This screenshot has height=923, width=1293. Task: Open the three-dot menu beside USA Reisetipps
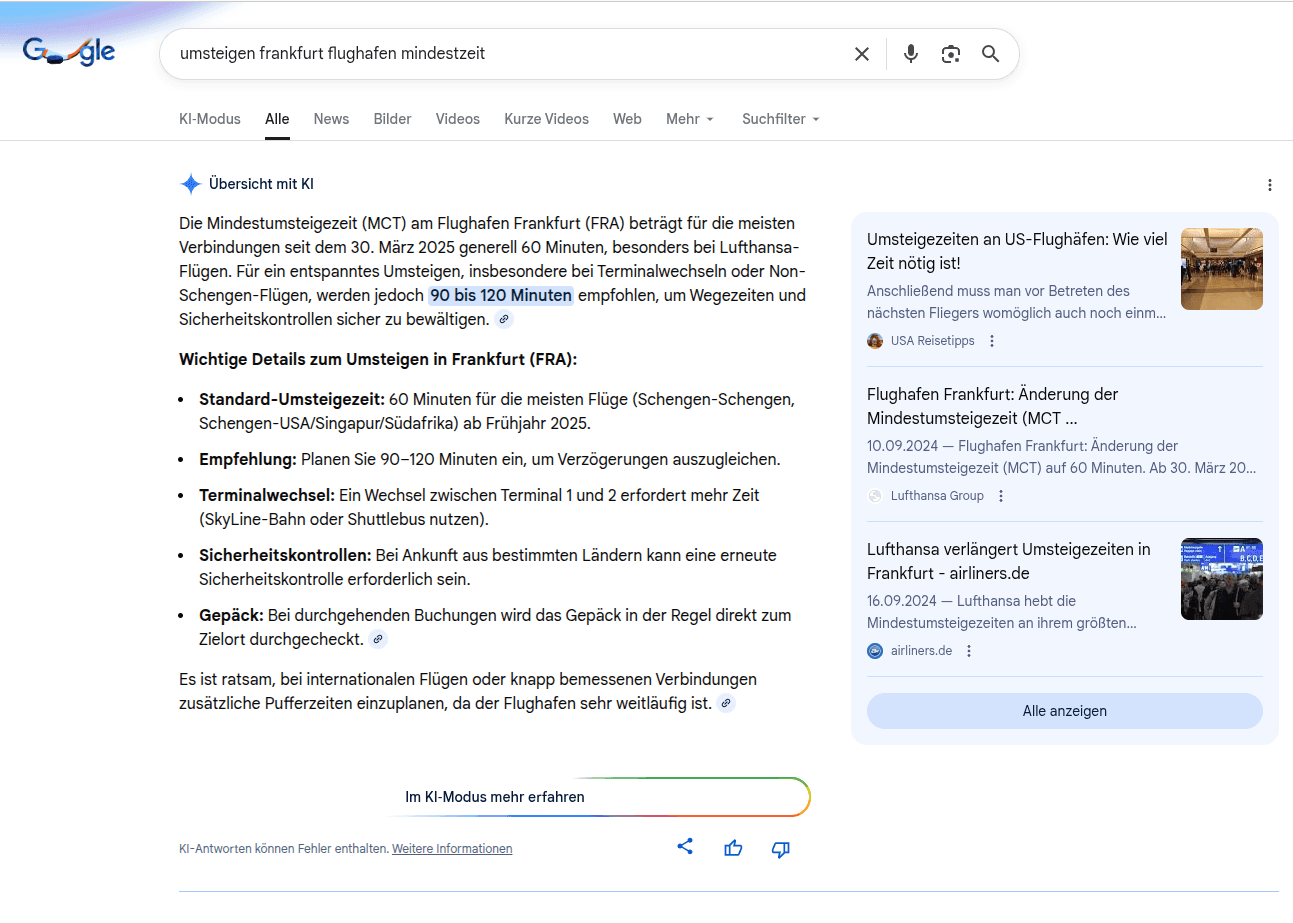click(991, 340)
